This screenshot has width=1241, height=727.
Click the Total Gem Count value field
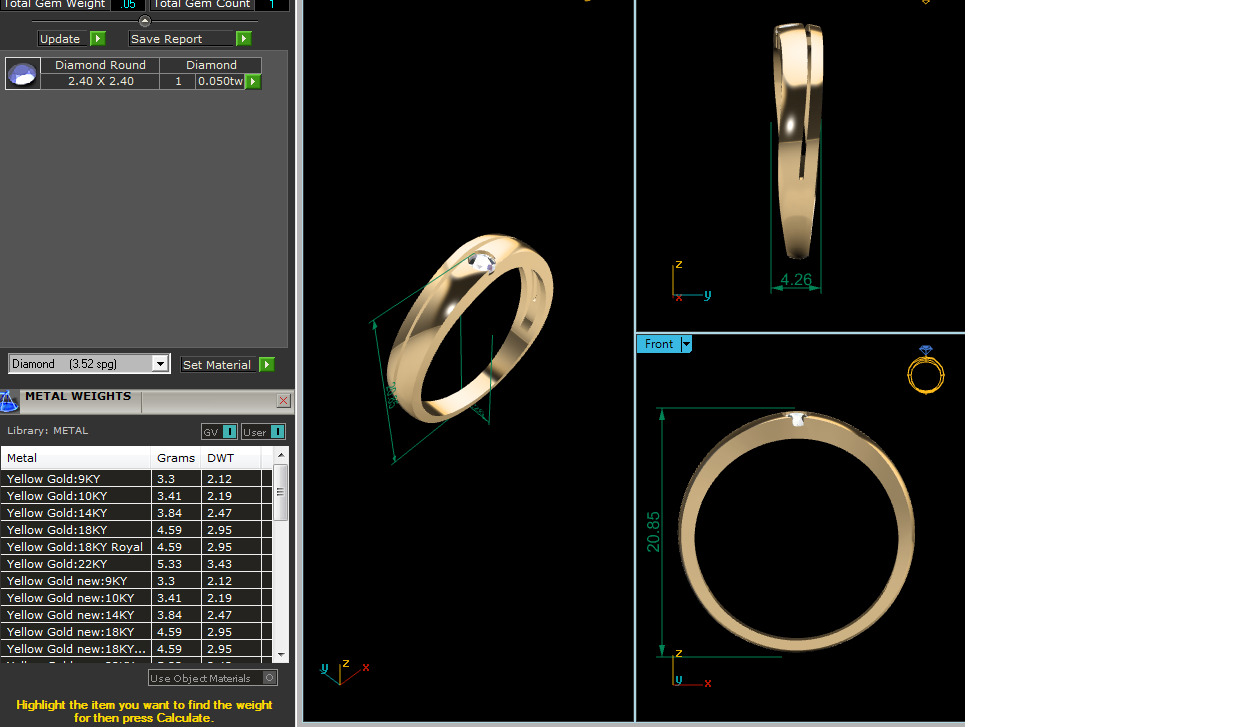tap(271, 5)
